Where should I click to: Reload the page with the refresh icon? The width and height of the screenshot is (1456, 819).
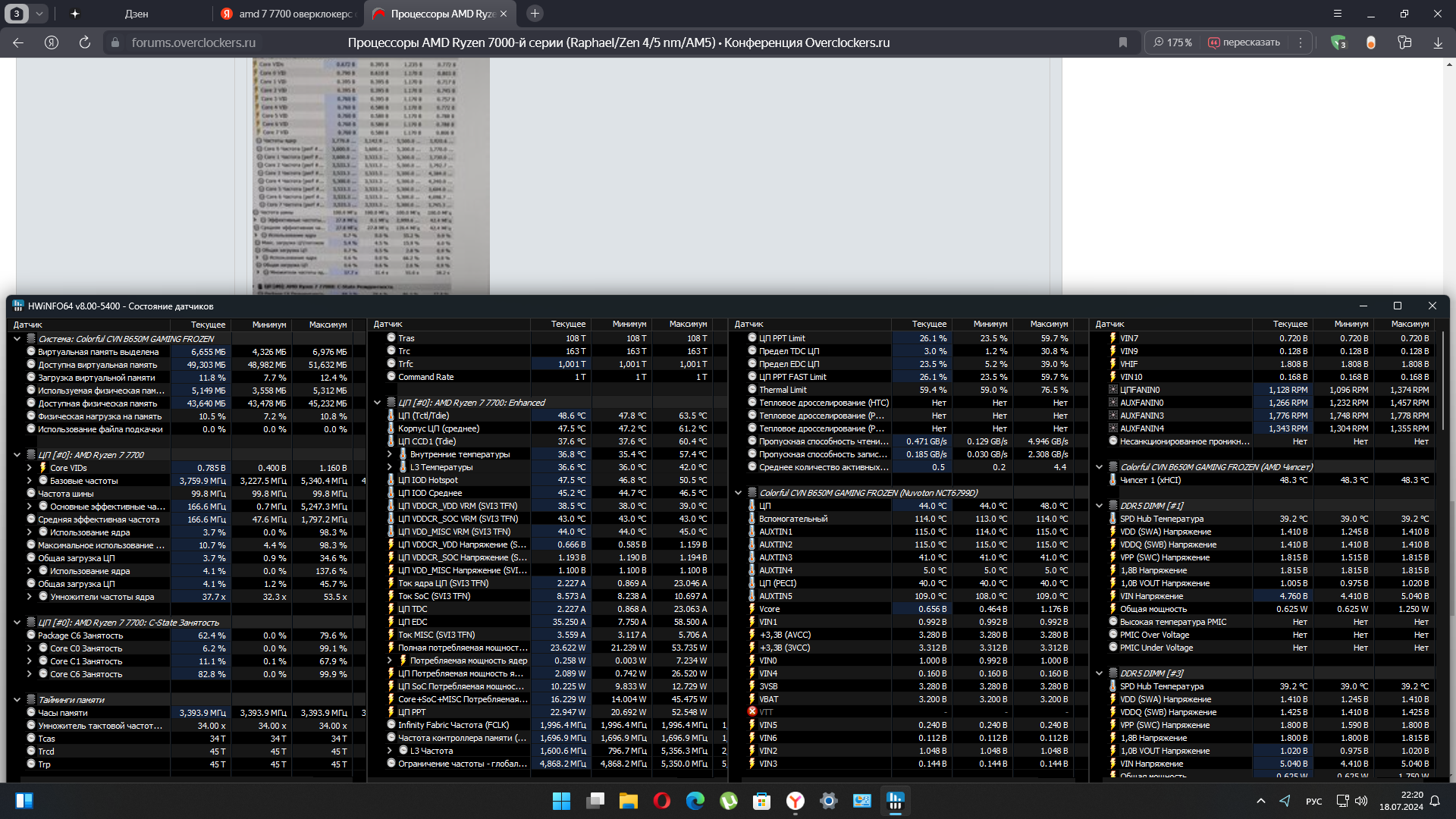pyautogui.click(x=85, y=42)
